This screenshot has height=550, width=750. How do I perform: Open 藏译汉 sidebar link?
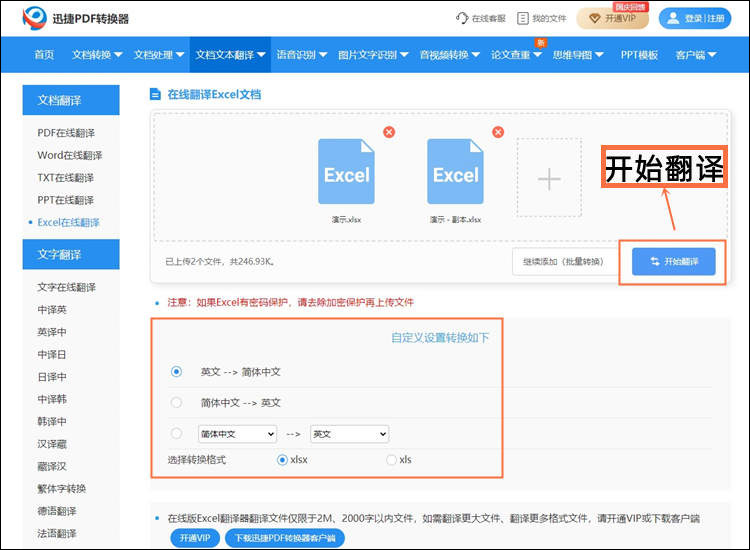[x=52, y=466]
